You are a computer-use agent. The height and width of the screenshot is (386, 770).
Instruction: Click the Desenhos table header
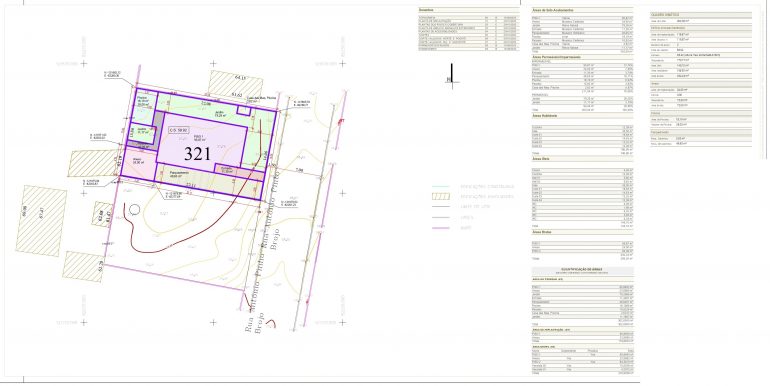[425, 9]
